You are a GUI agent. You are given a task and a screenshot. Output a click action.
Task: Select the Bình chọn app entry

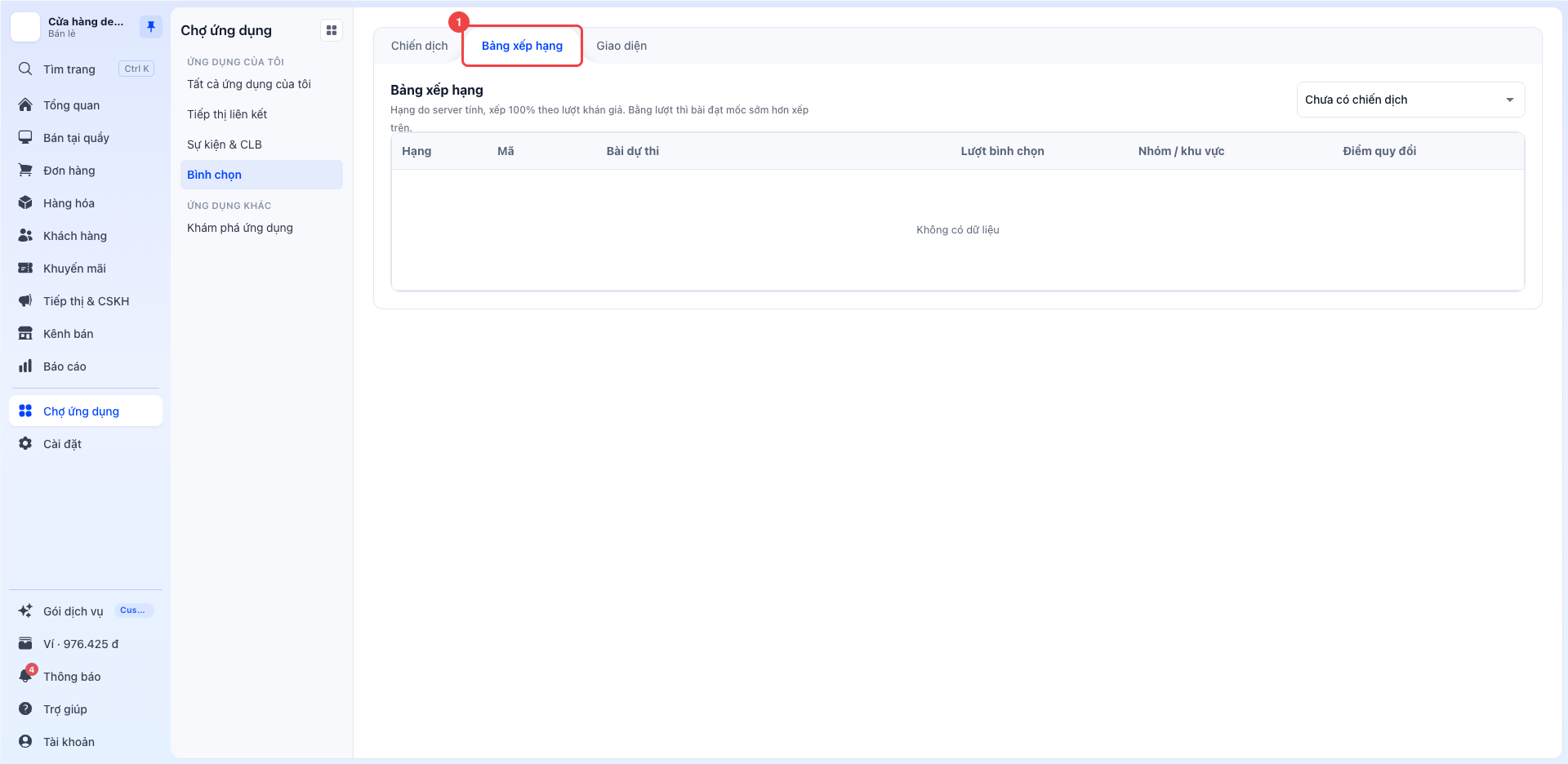click(261, 175)
